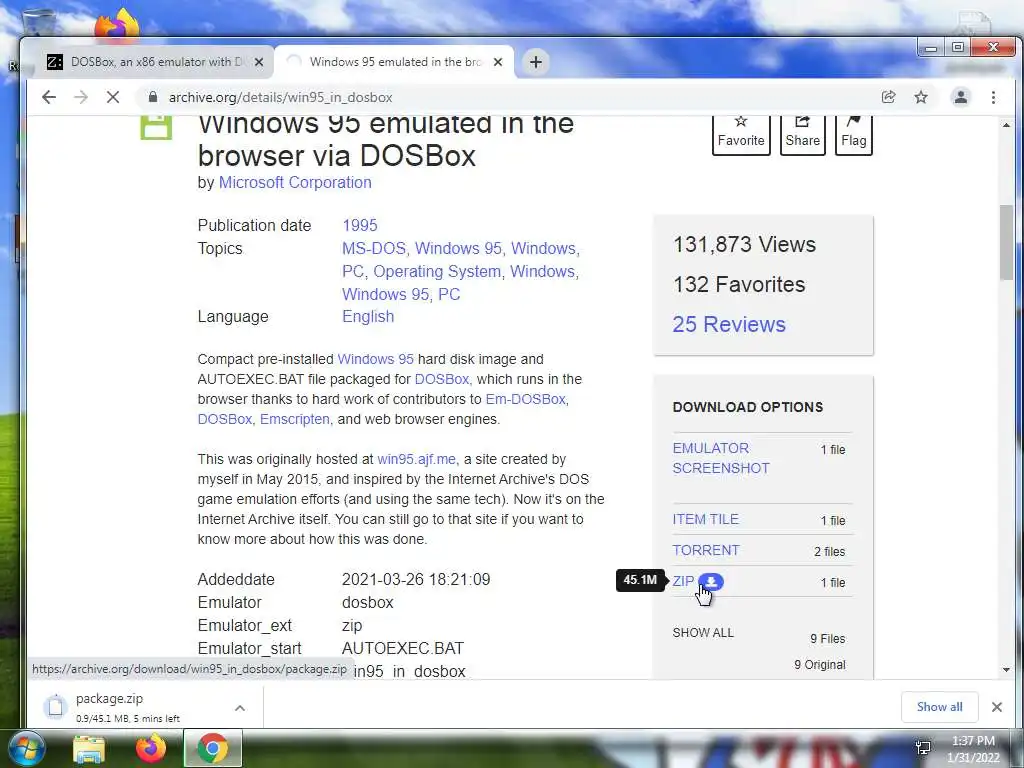This screenshot has width=1024, height=768.
Task: Click the 9 Original files link
Action: 819,665
